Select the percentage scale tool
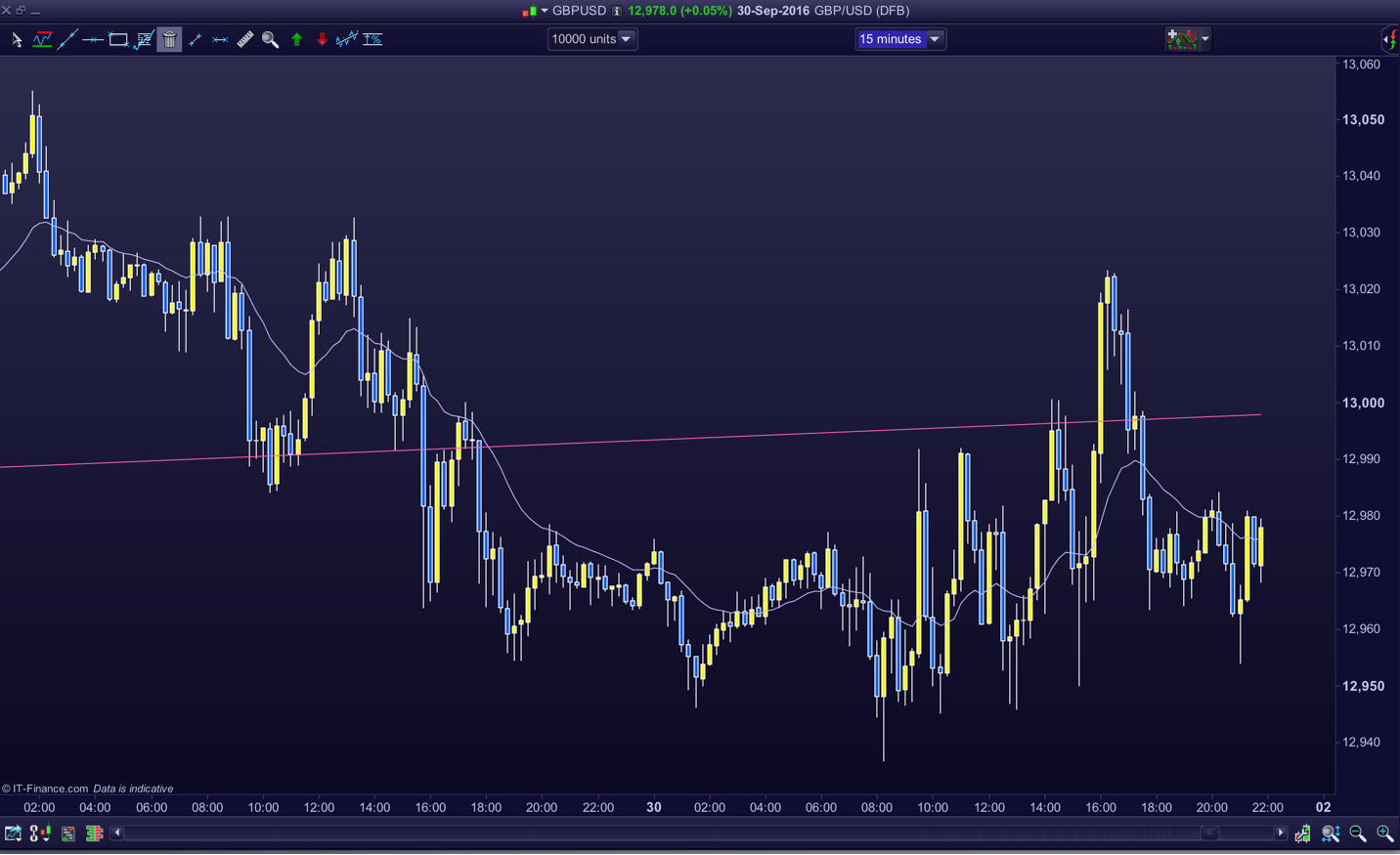This screenshot has width=1400, height=855. click(x=372, y=39)
